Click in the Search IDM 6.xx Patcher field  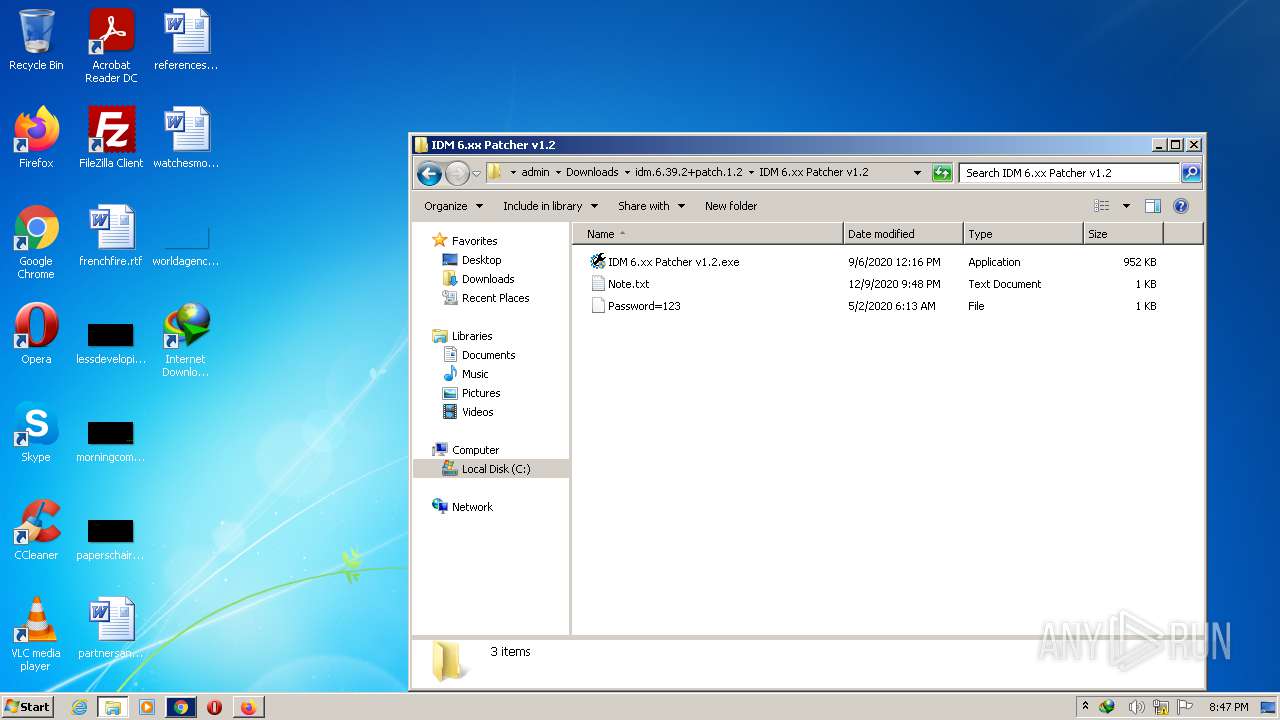click(1068, 173)
